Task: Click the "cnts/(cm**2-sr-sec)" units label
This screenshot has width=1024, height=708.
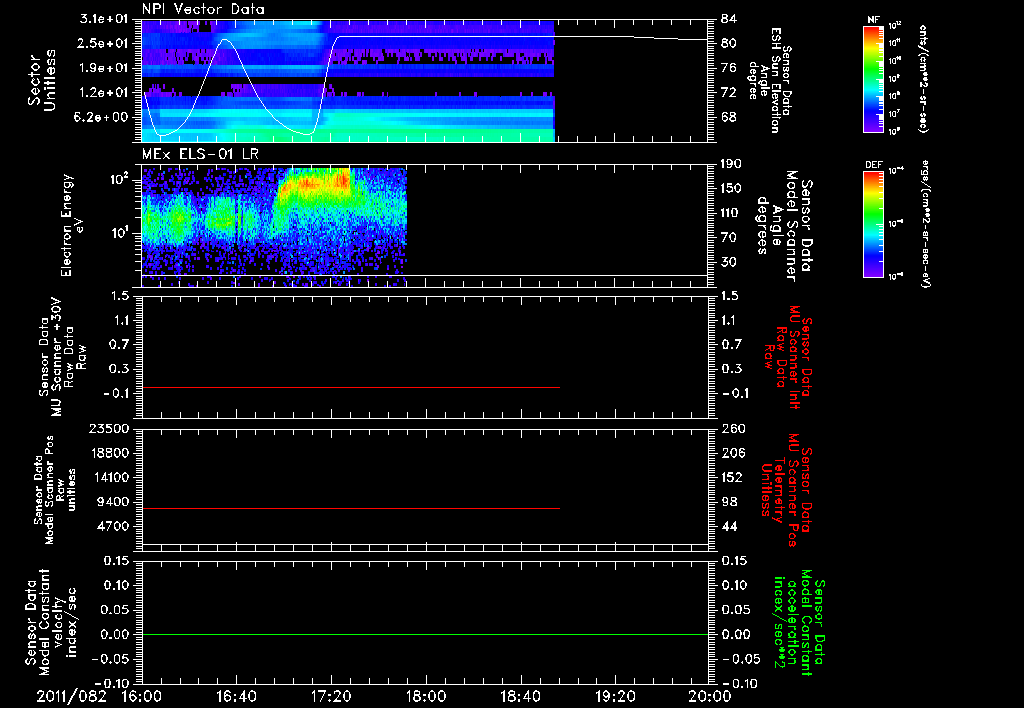Action: coord(923,79)
